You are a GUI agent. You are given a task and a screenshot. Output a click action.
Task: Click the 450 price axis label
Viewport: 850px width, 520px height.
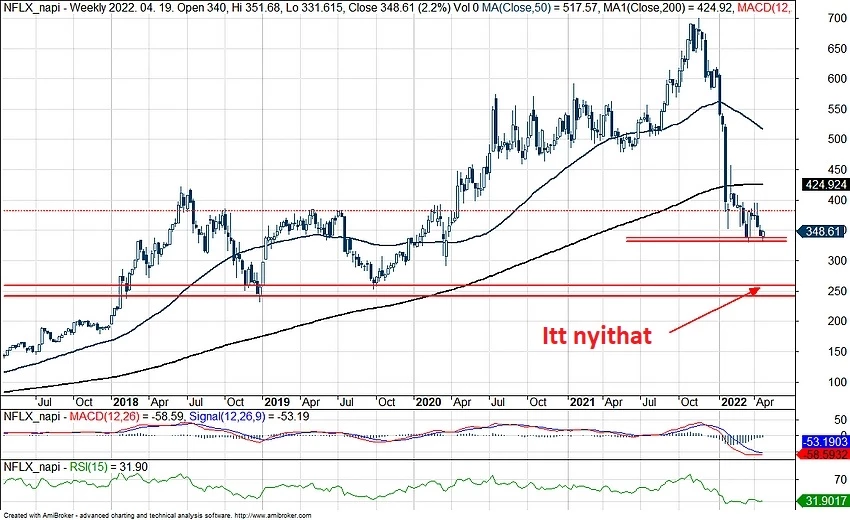tap(837, 170)
